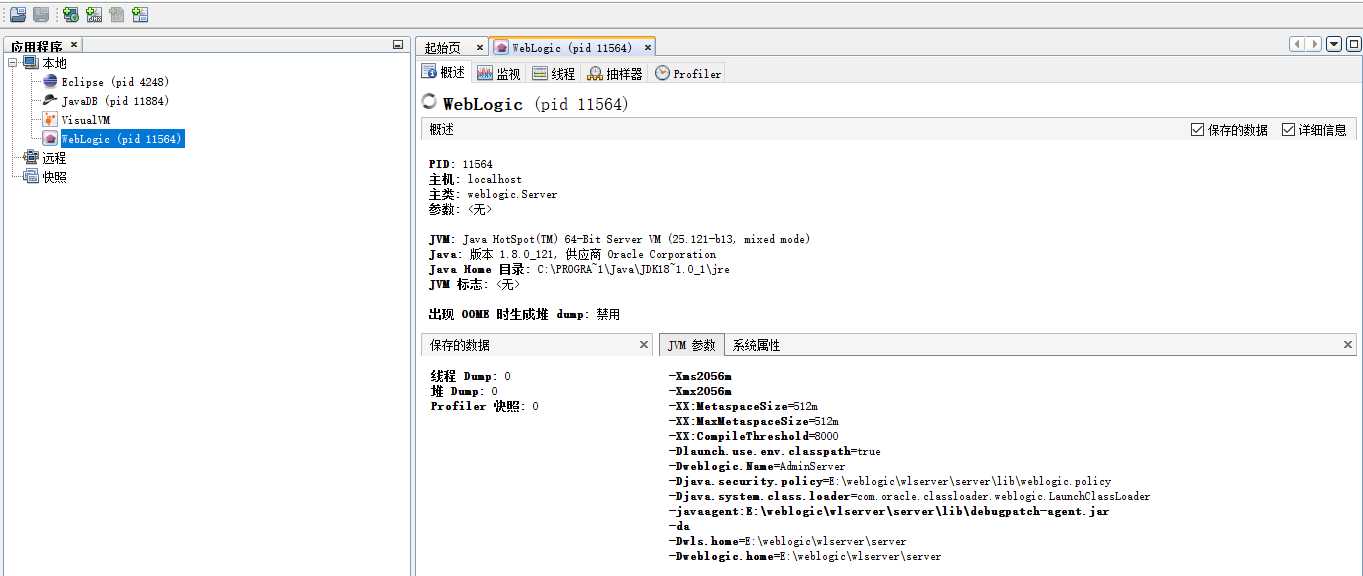Click the 远程 network icon
This screenshot has width=1363, height=576.
pos(30,158)
